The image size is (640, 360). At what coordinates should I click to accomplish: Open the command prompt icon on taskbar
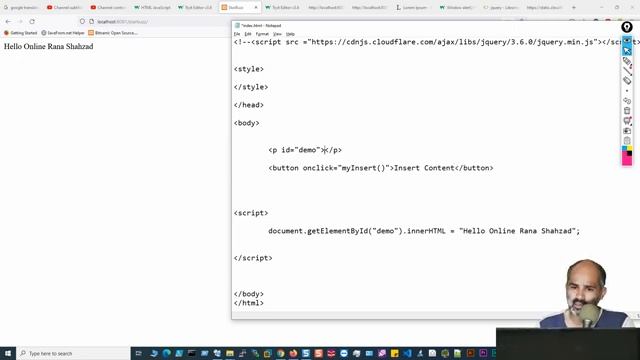pos(191,353)
